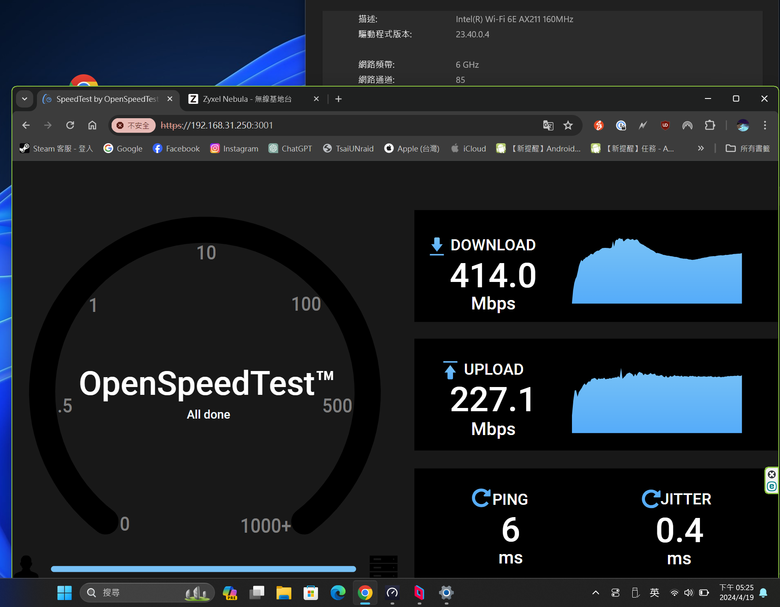
Task: Open Microsoft Store from the taskbar
Action: [311, 593]
